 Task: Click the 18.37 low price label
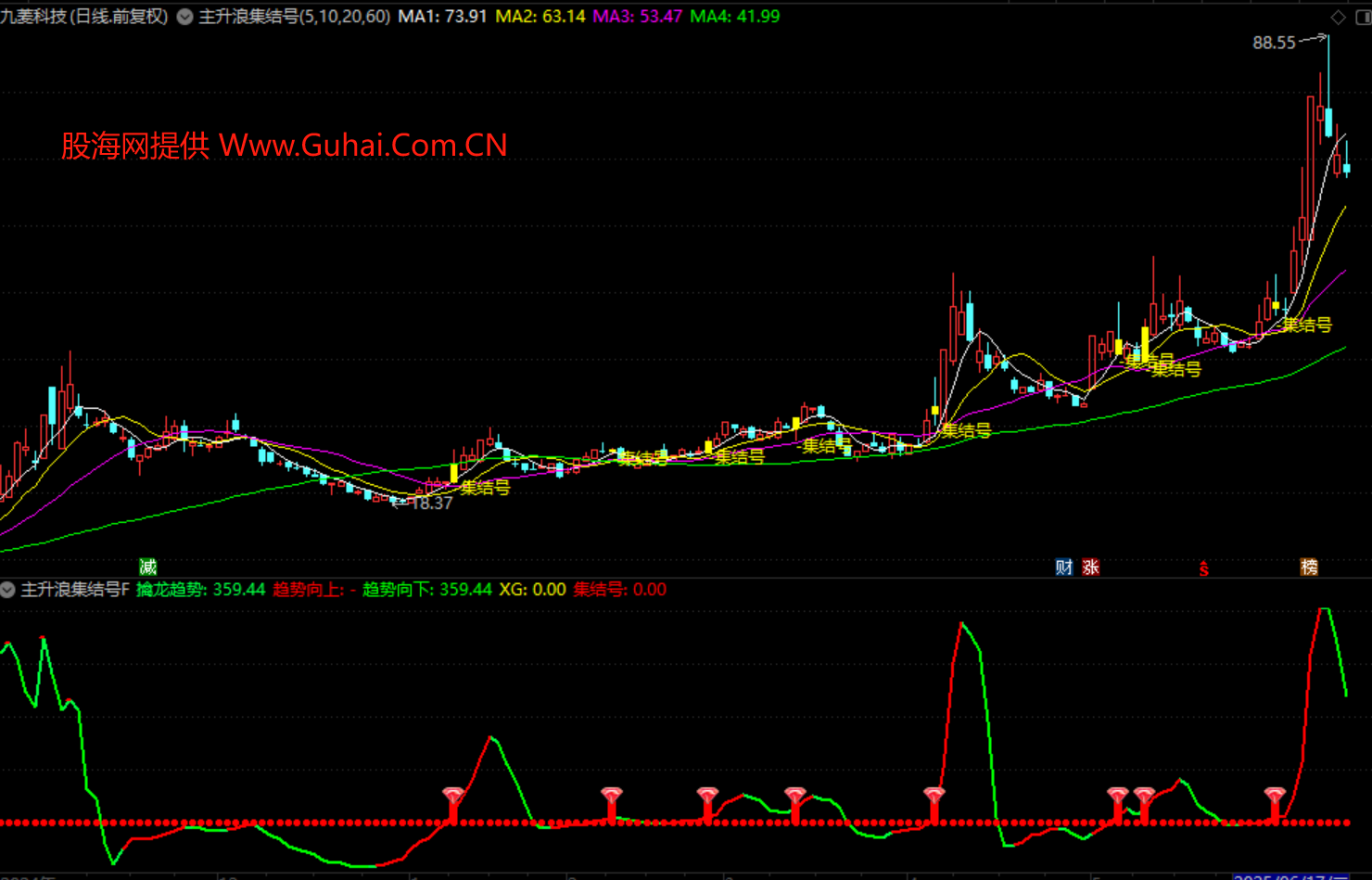tap(432, 504)
